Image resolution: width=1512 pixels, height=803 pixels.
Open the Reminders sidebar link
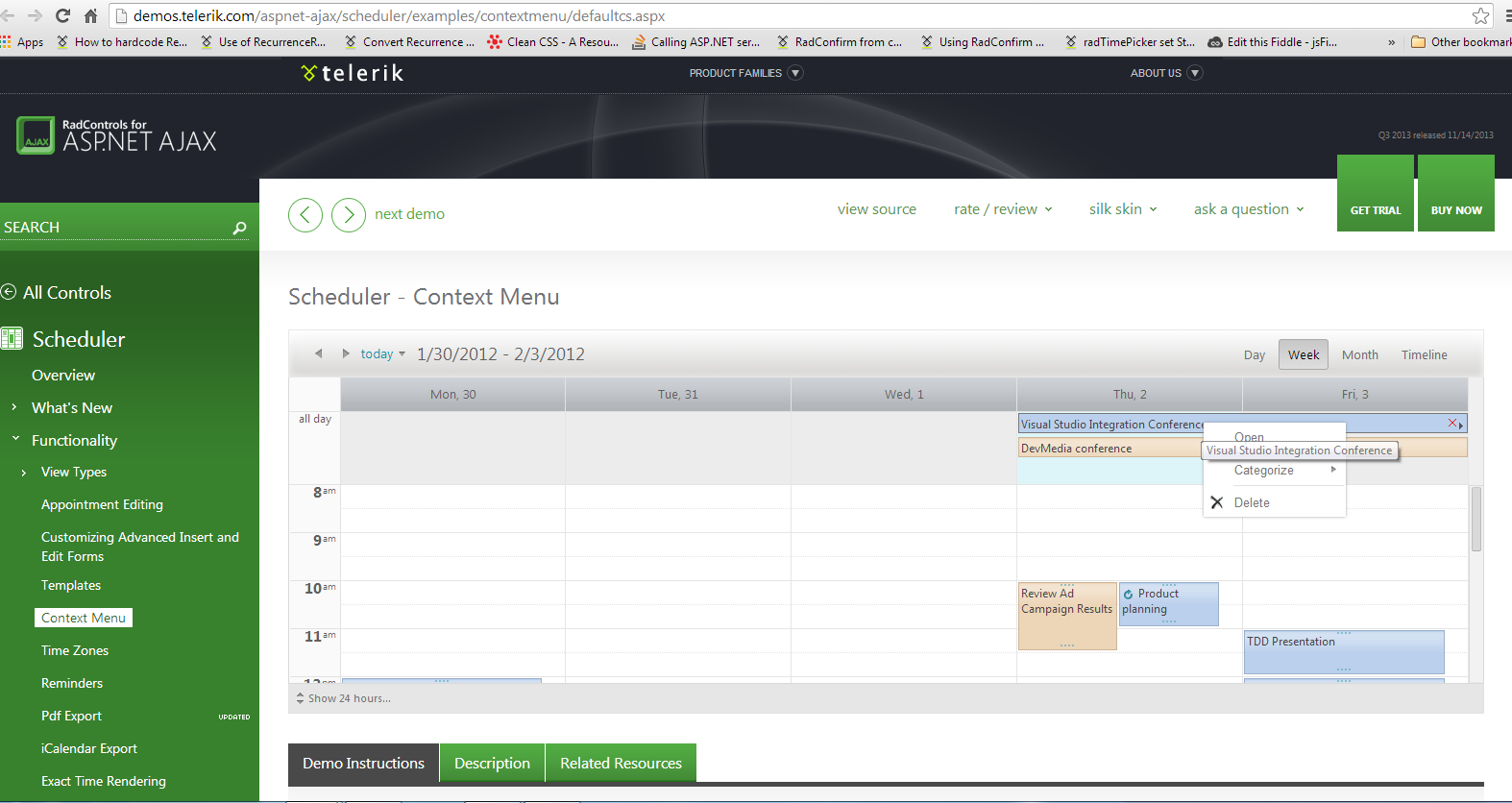72,683
